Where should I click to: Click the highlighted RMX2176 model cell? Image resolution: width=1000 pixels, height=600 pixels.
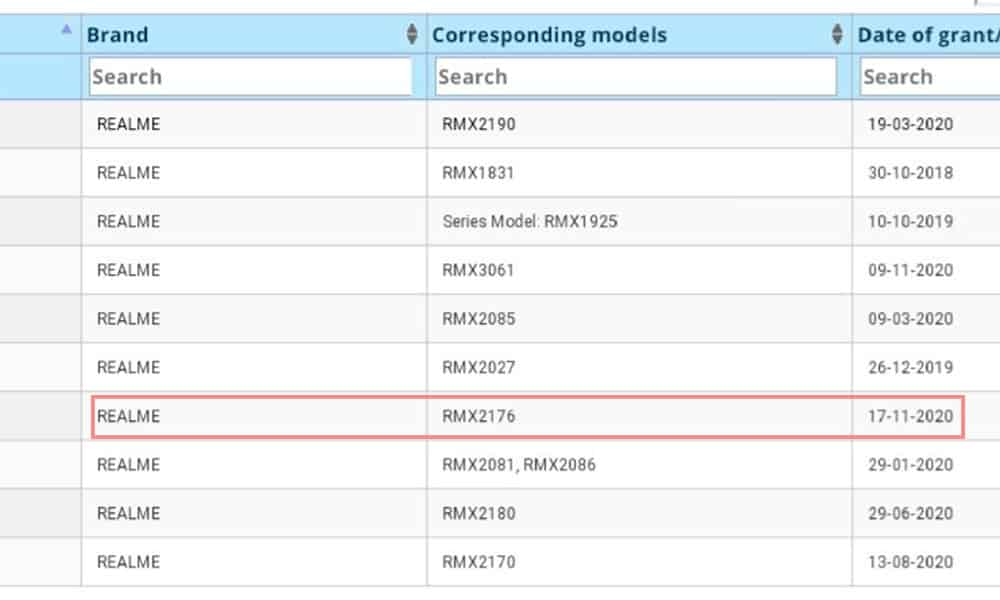click(x=479, y=416)
